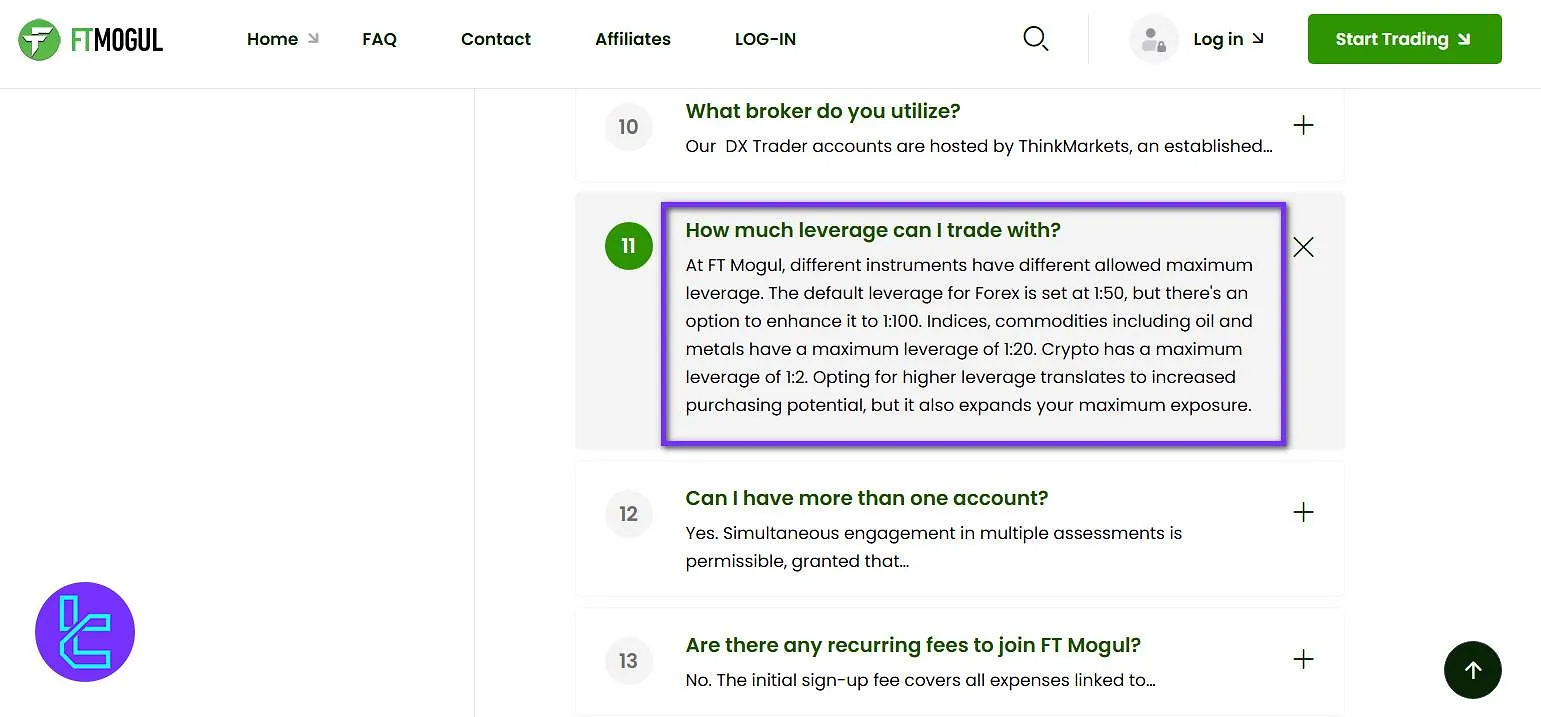This screenshot has width=1541, height=717.
Task: Click the scroll-to-top arrow button
Action: click(1473, 670)
